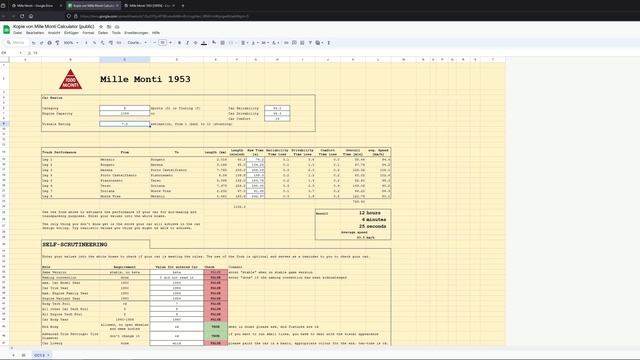This screenshot has height=360, width=640.
Task: Click the document title text
Action: tap(53, 27)
